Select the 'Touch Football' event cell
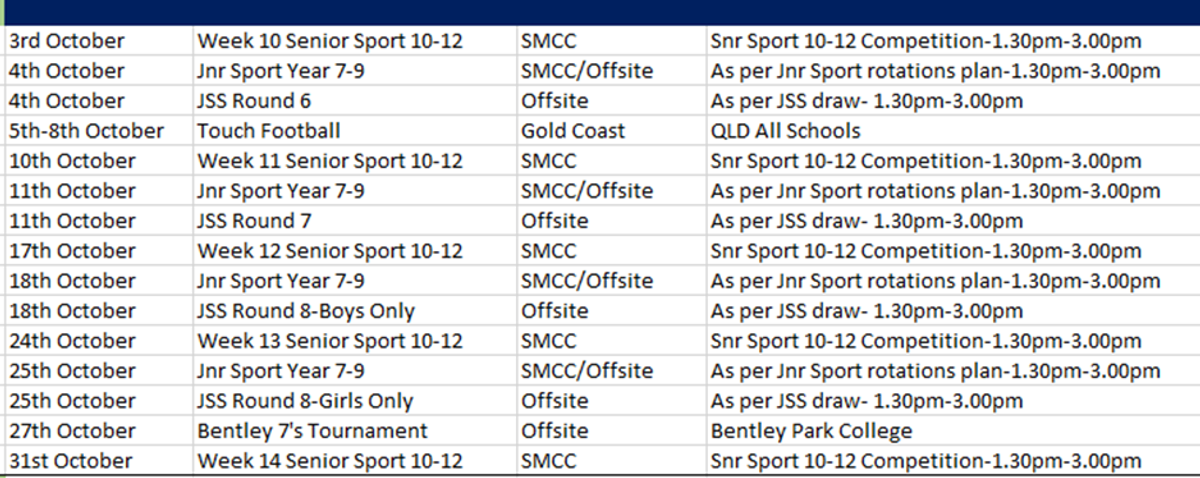Image resolution: width=1200 pixels, height=478 pixels. [x=269, y=131]
